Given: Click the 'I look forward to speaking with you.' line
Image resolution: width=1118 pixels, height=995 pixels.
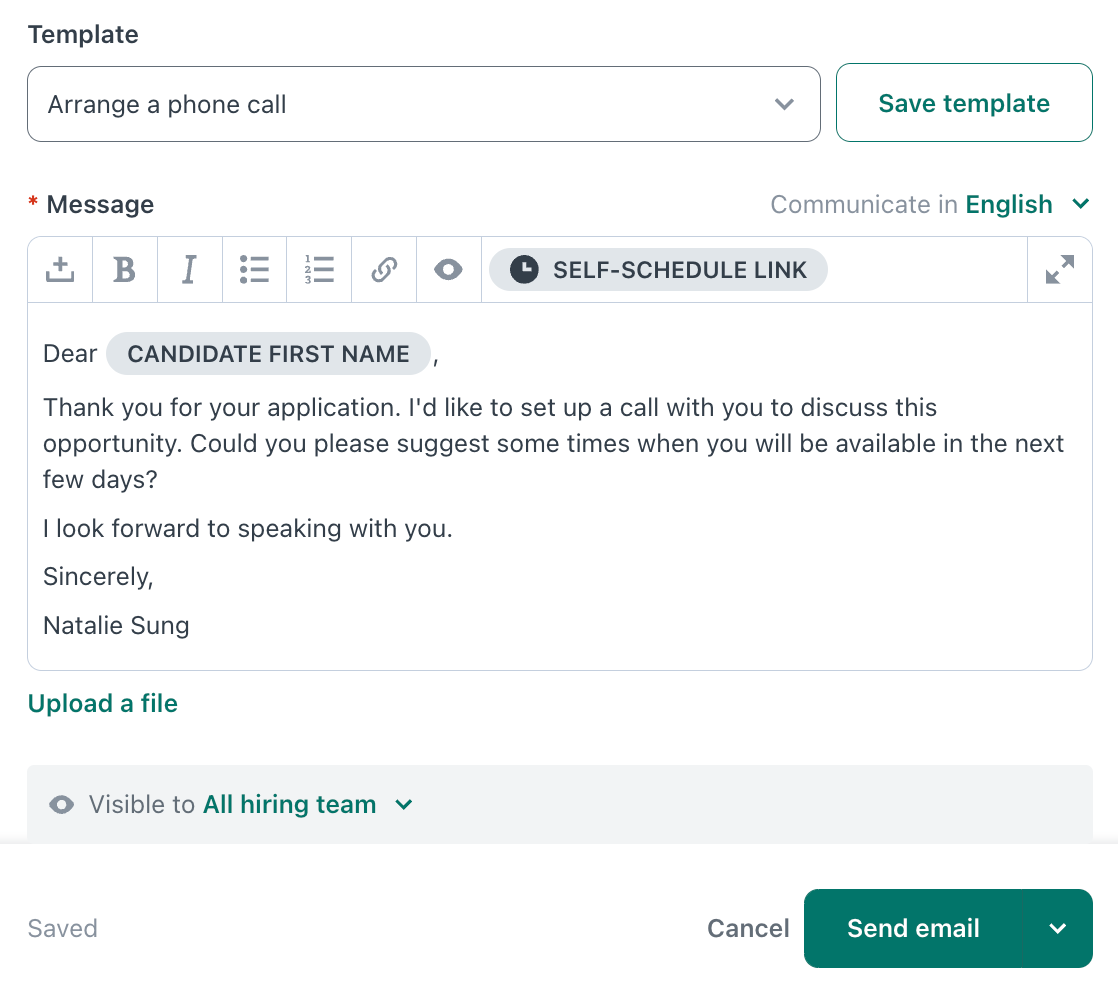Looking at the screenshot, I should [247, 529].
